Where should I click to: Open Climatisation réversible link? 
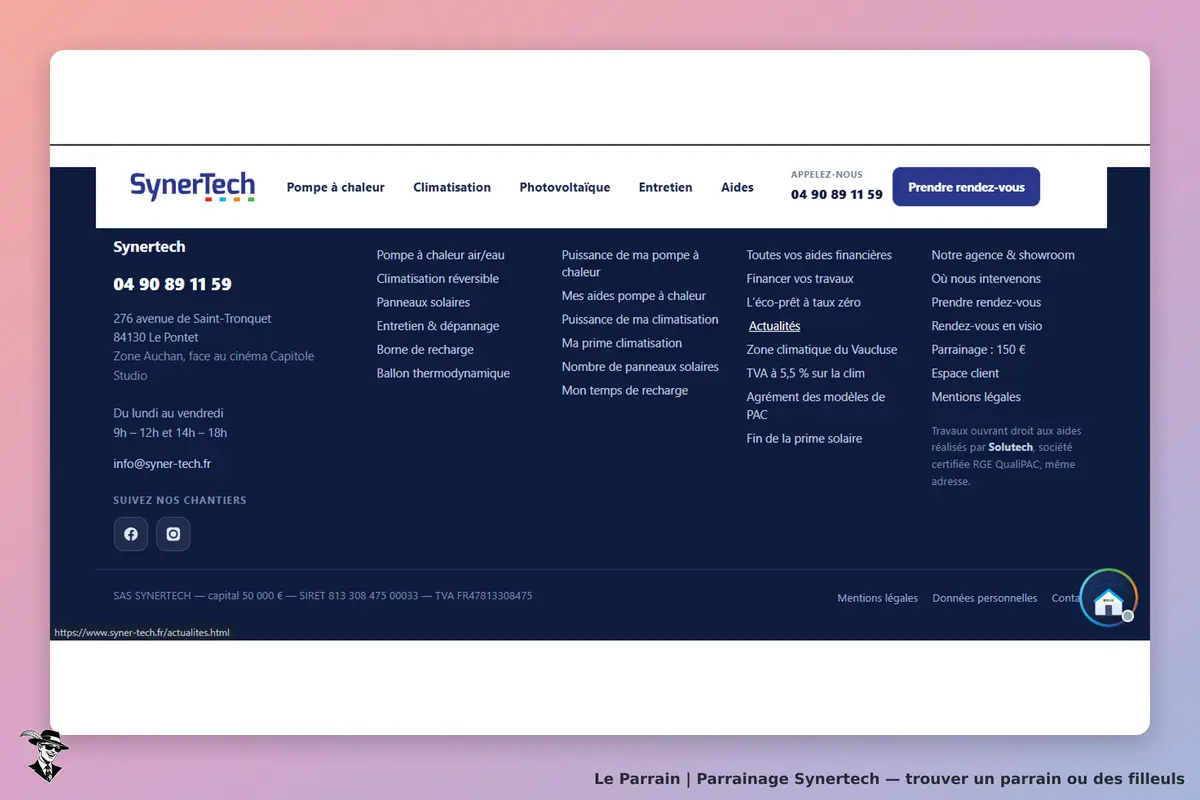(x=438, y=279)
